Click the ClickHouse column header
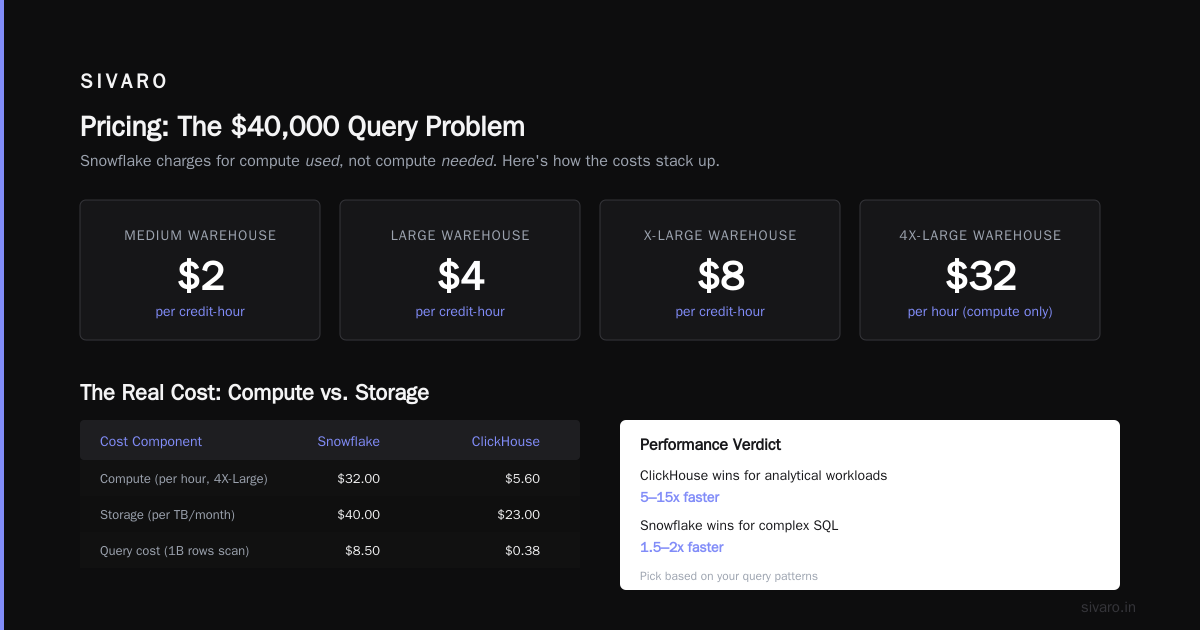 (x=506, y=441)
